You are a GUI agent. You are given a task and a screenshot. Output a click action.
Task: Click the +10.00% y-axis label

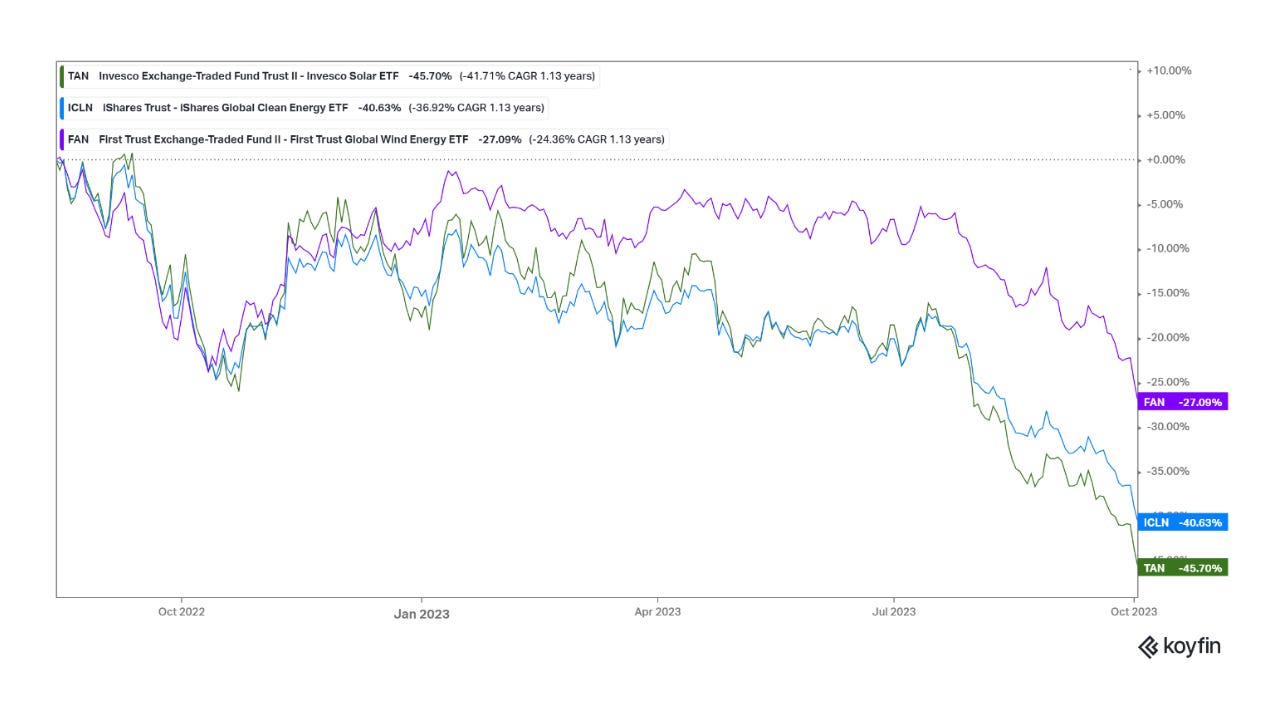pos(1168,71)
